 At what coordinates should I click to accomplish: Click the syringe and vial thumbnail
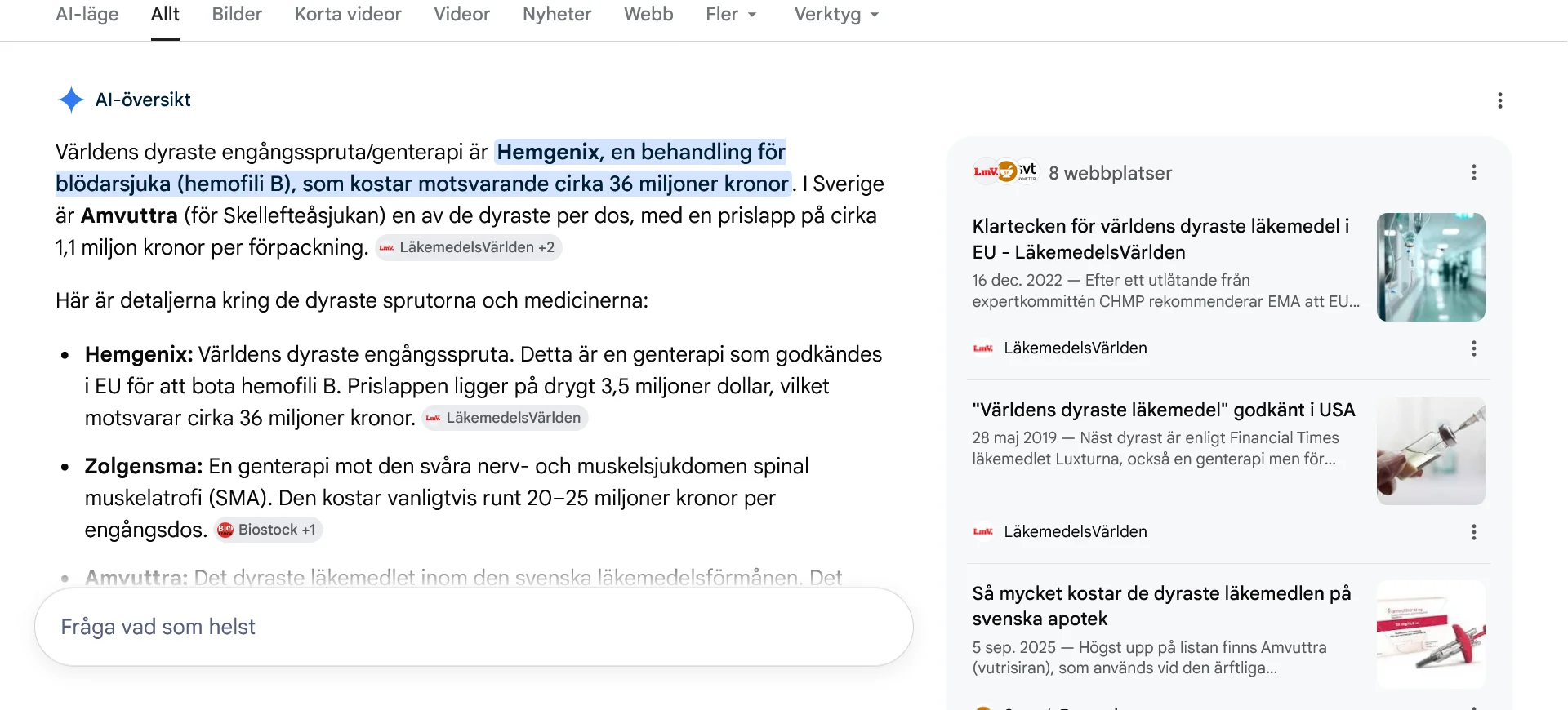1431,450
